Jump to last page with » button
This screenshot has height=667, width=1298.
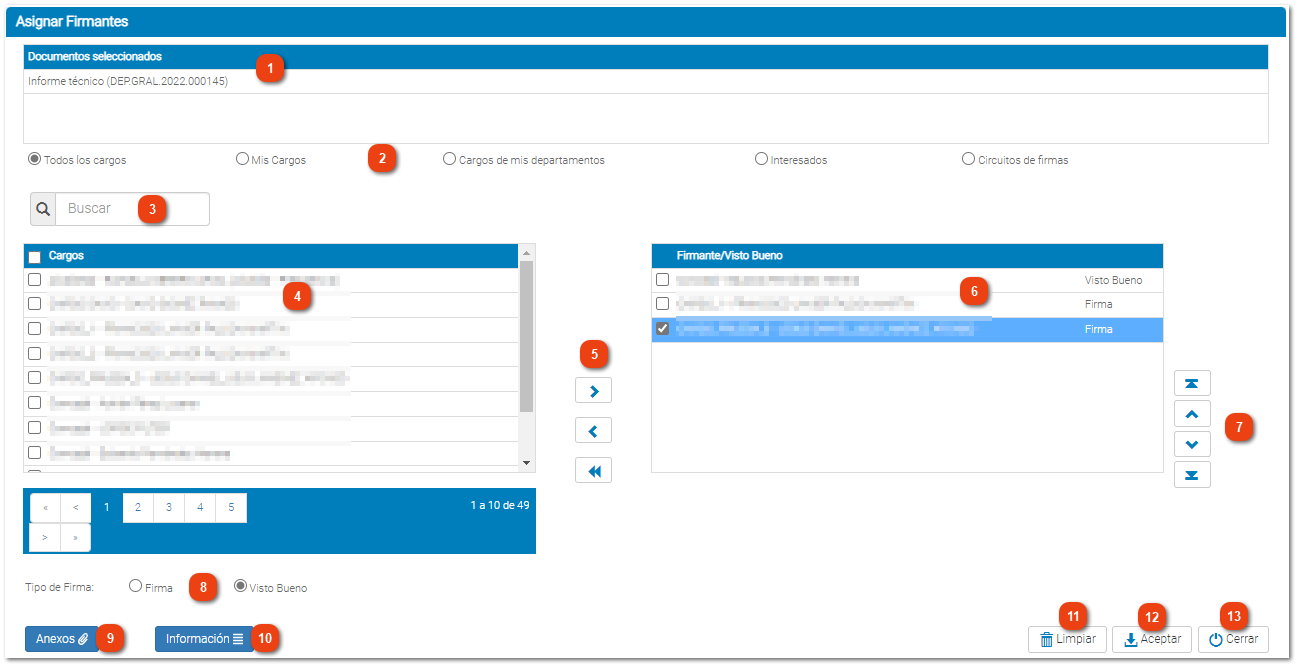click(x=76, y=537)
